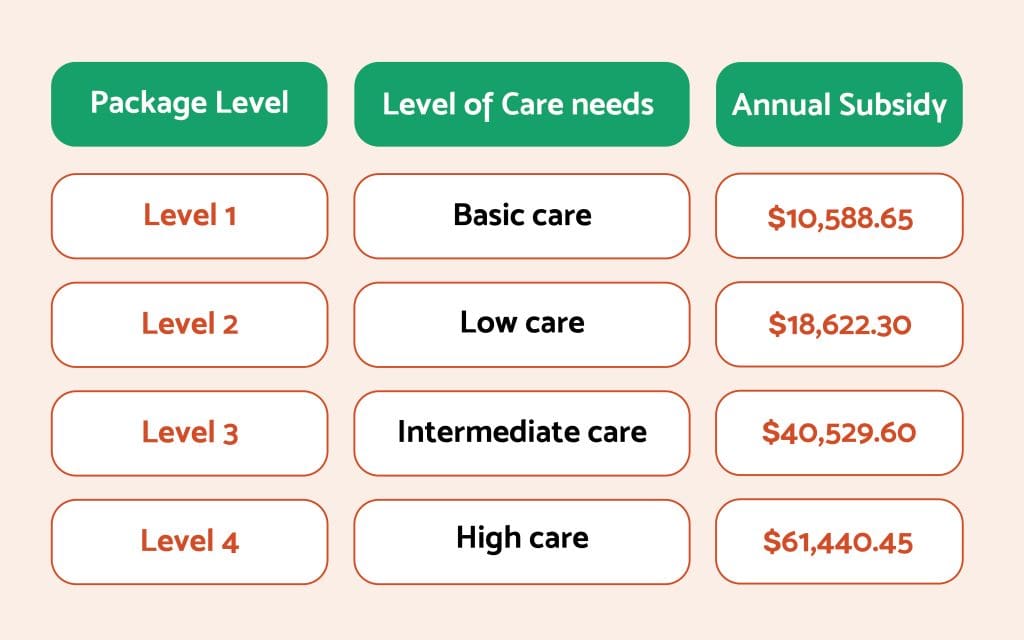
Task: Click the Basic care cell
Action: [x=522, y=216]
